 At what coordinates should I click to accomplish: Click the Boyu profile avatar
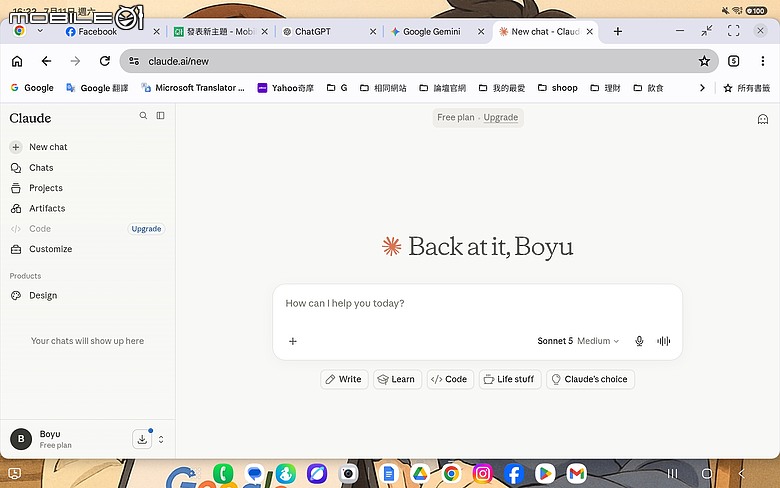pos(21,439)
